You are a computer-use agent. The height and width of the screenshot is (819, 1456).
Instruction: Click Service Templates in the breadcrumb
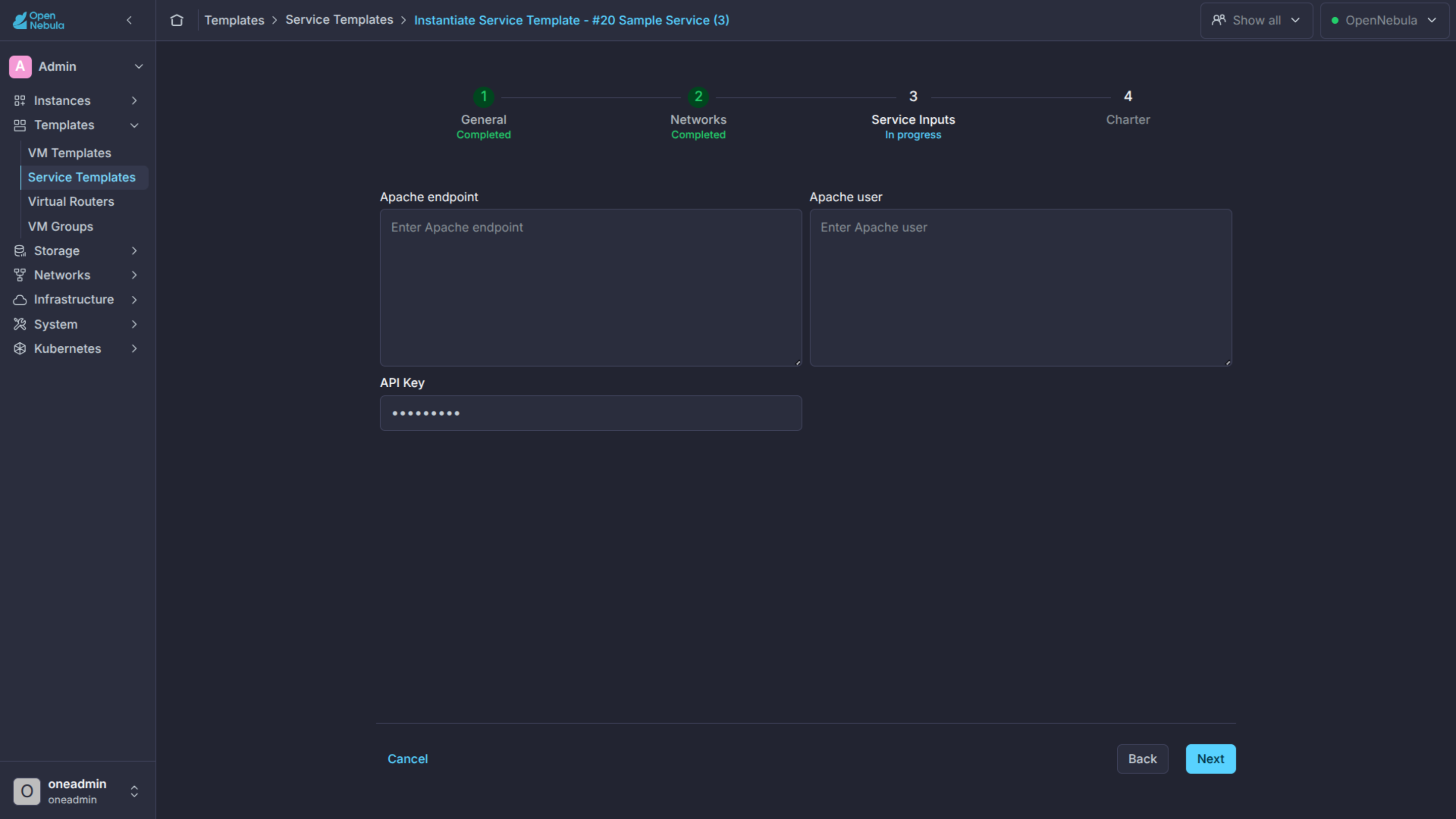coord(339,20)
